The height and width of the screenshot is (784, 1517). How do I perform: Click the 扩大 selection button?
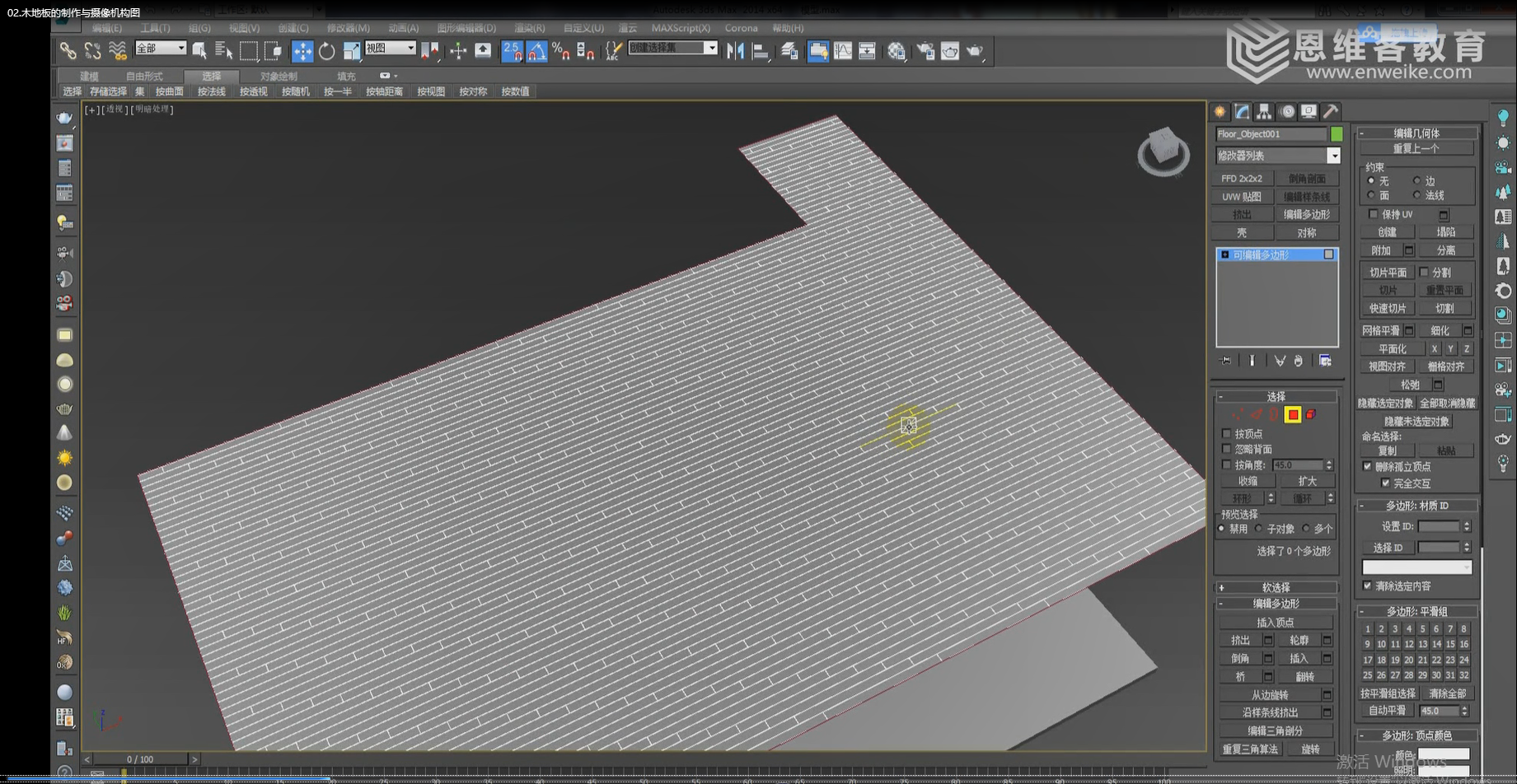[x=1308, y=482]
